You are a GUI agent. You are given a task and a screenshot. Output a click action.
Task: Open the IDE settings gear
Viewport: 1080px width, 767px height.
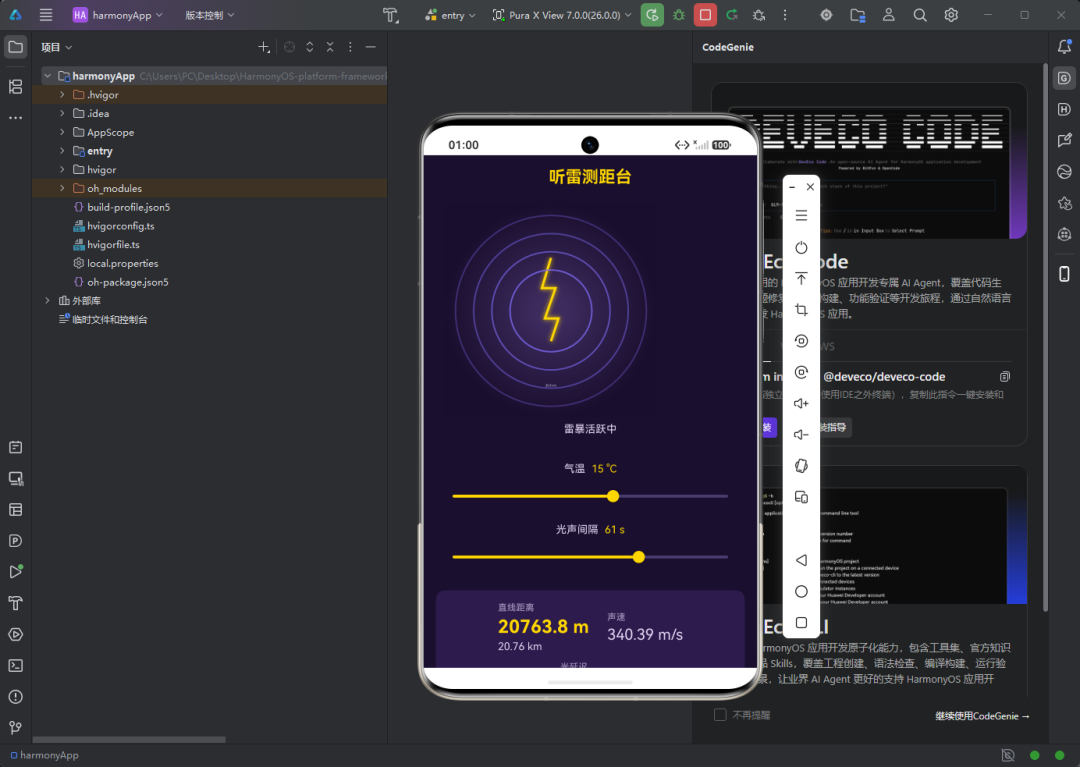(951, 14)
